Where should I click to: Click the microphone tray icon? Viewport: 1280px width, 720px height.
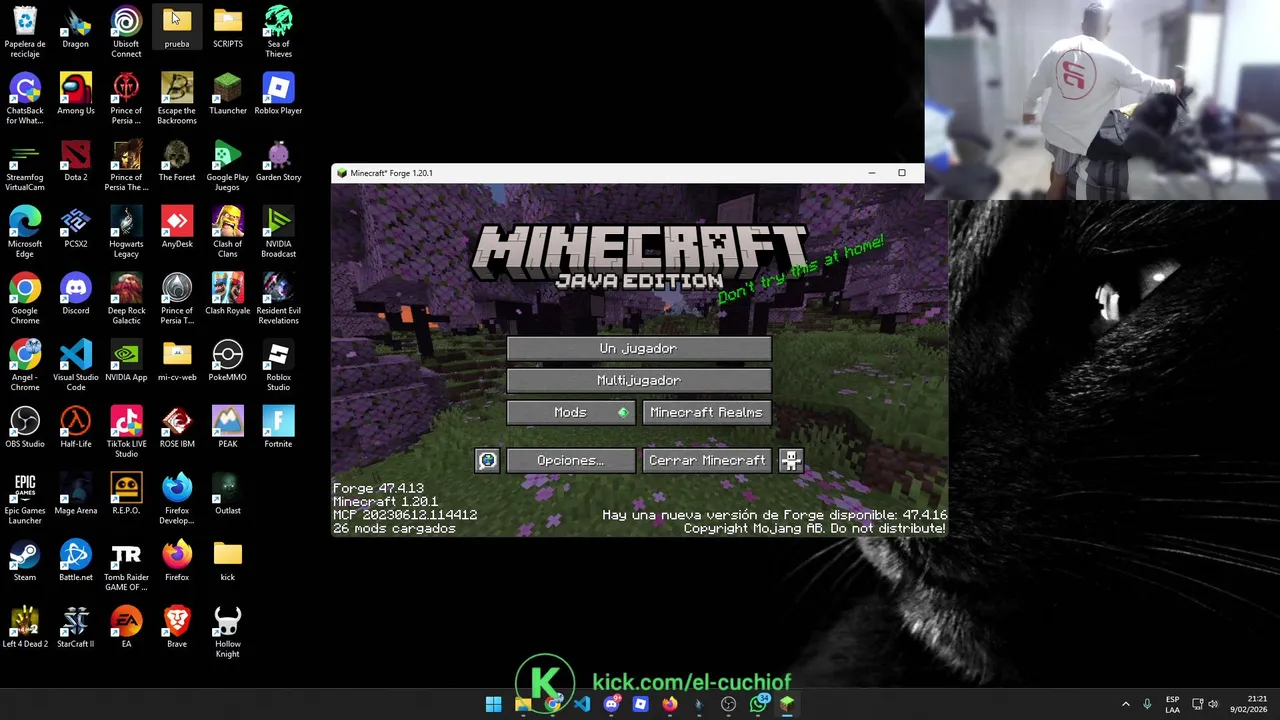(x=1147, y=704)
